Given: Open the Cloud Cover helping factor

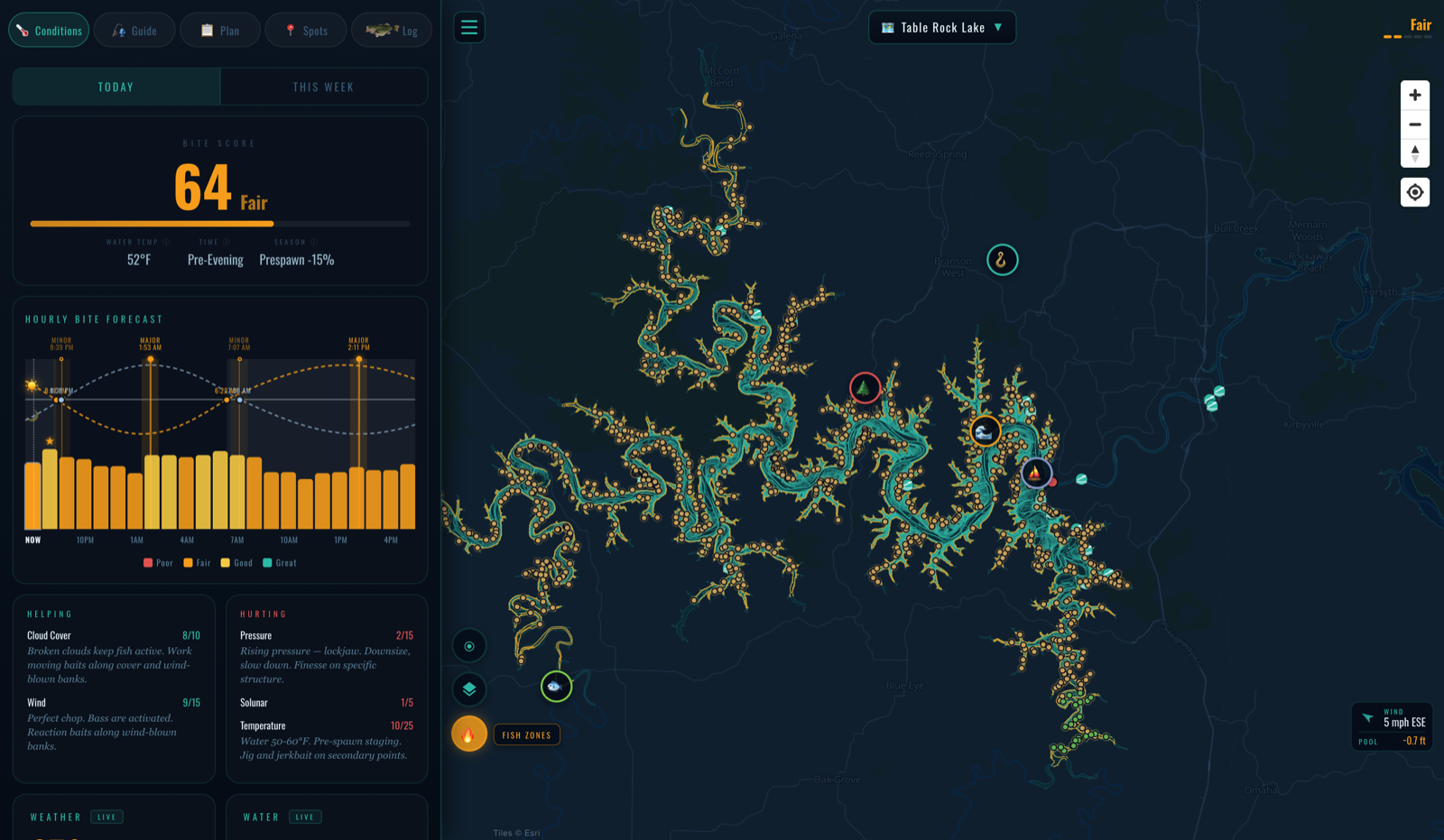Looking at the screenshot, I should [114, 657].
